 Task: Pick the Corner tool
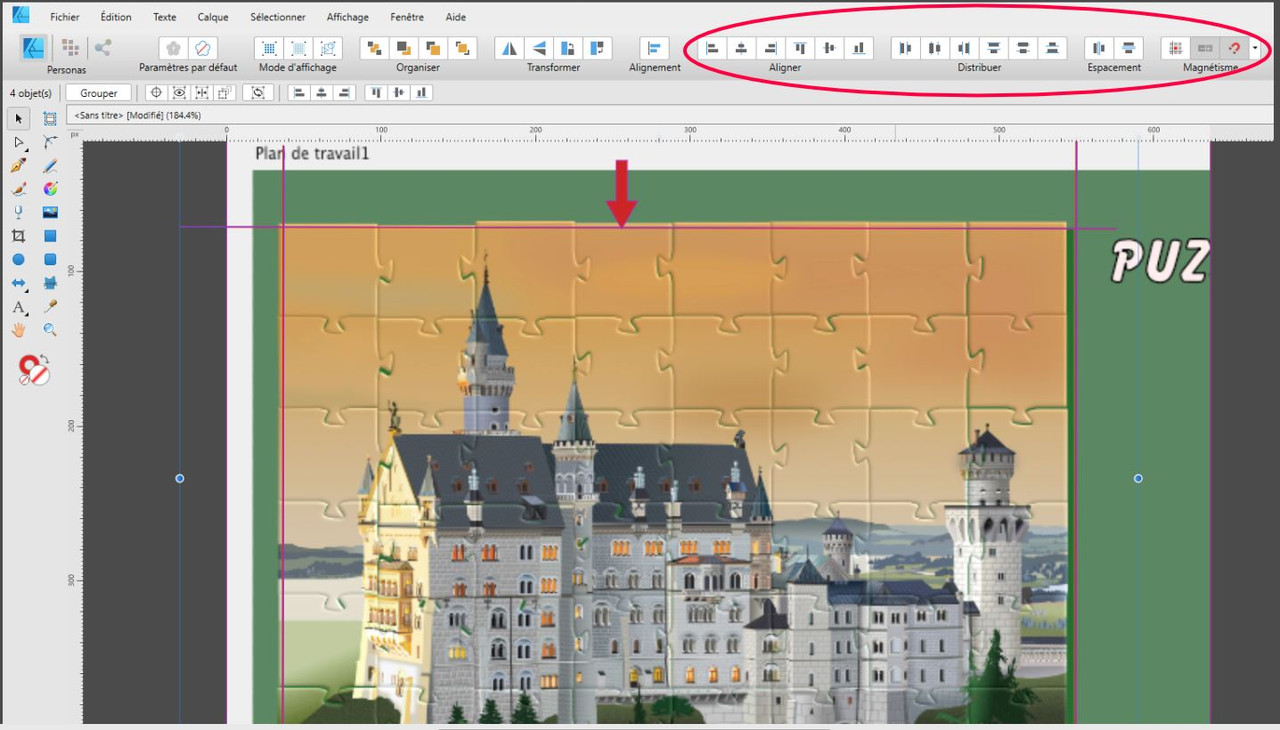(50, 143)
